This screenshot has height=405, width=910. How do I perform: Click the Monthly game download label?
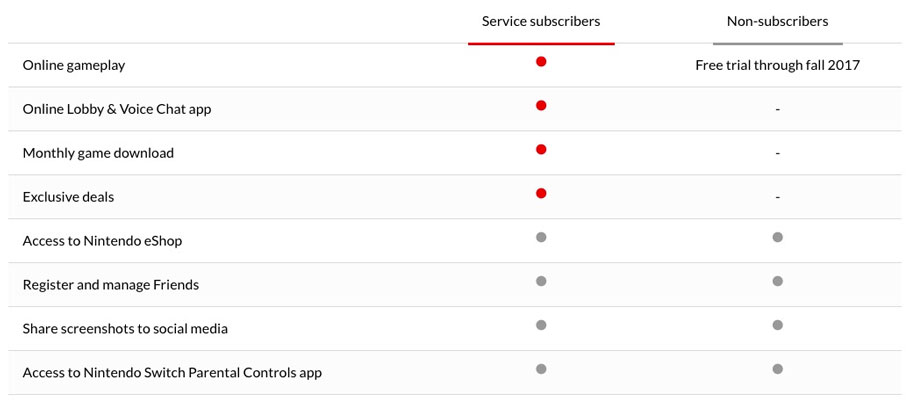coord(98,153)
